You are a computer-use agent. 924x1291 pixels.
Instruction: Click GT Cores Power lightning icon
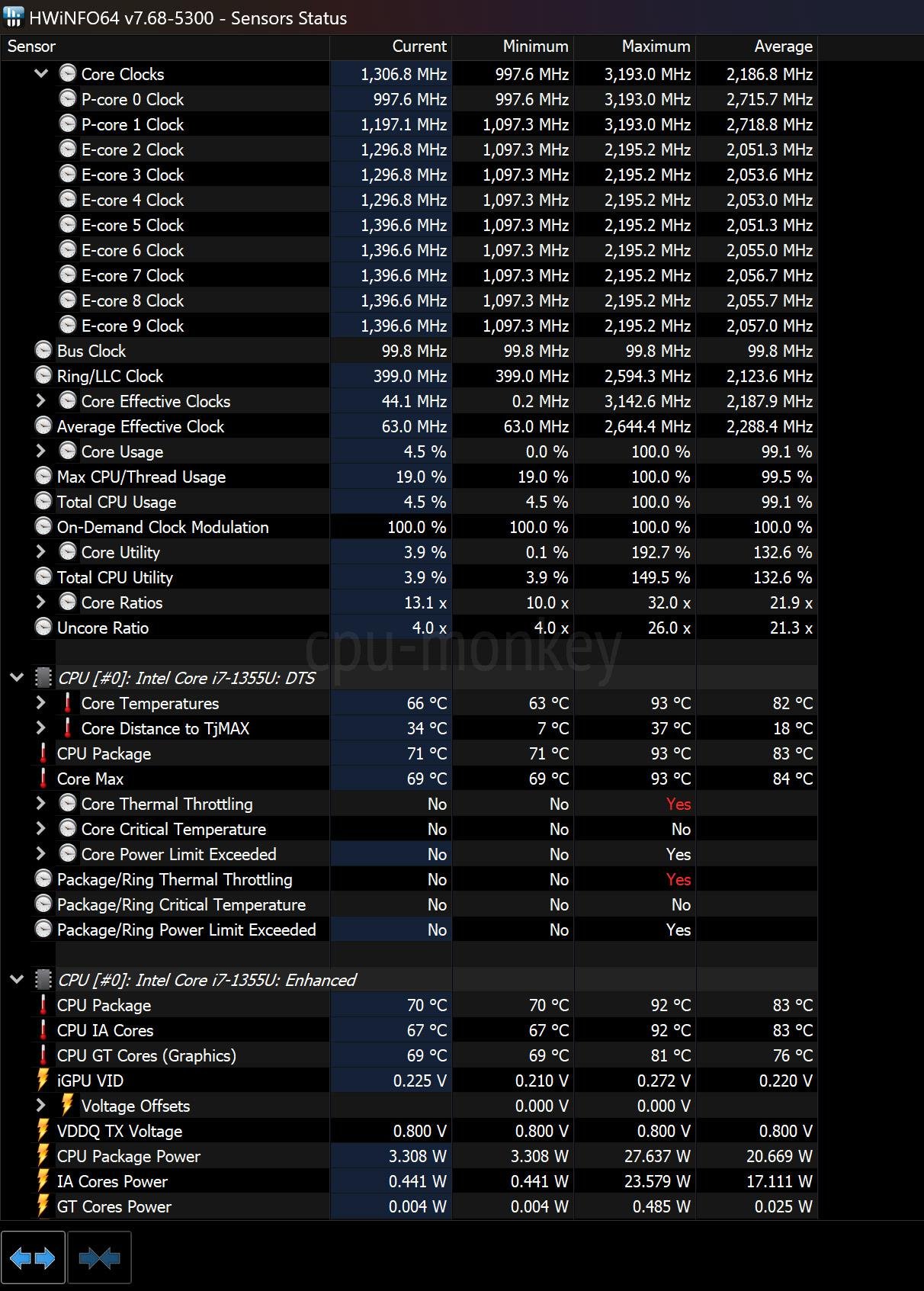pos(43,1206)
